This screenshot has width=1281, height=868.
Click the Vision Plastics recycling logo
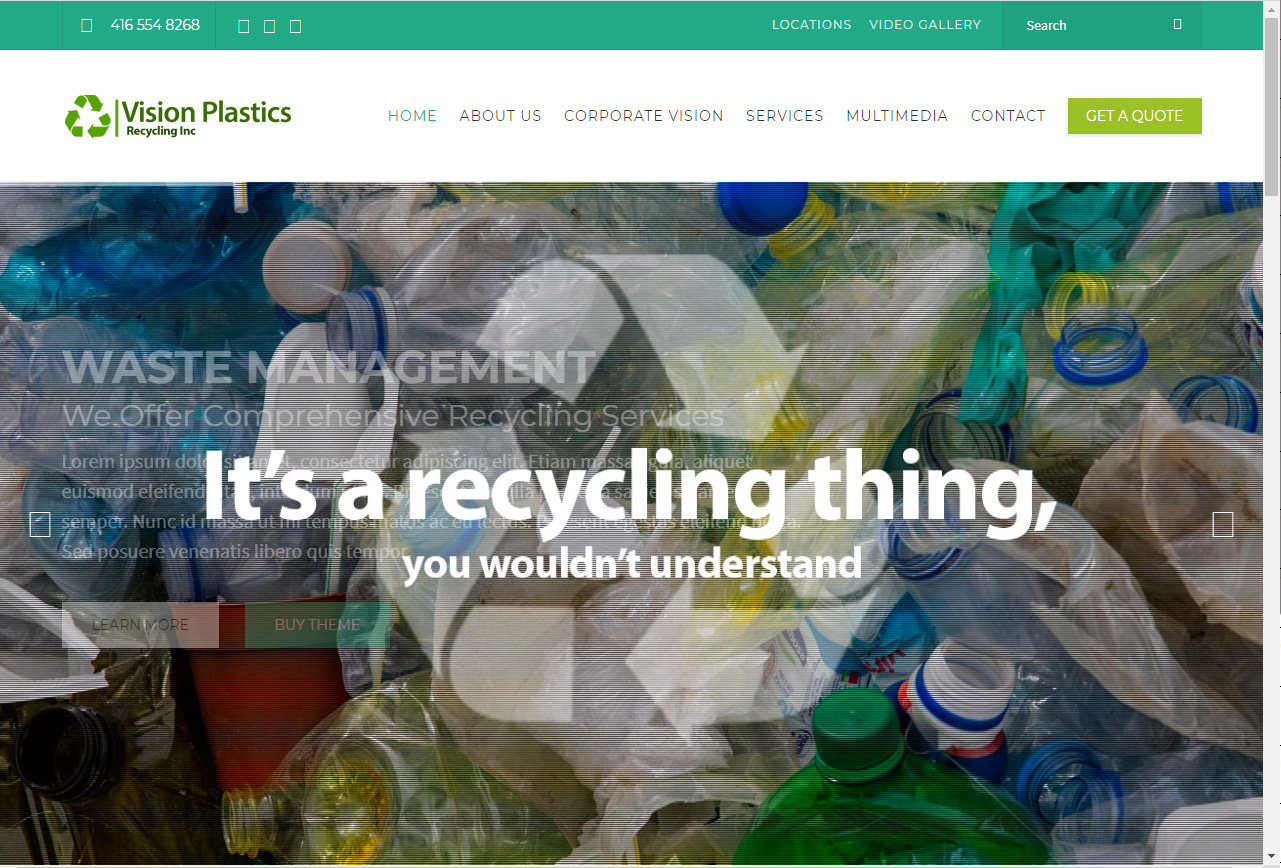click(178, 116)
